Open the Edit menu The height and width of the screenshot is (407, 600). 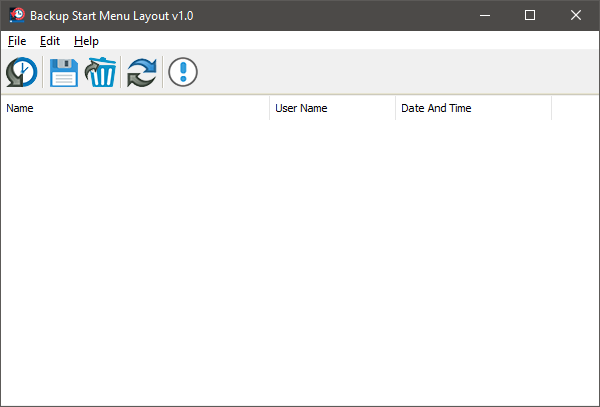coord(50,41)
